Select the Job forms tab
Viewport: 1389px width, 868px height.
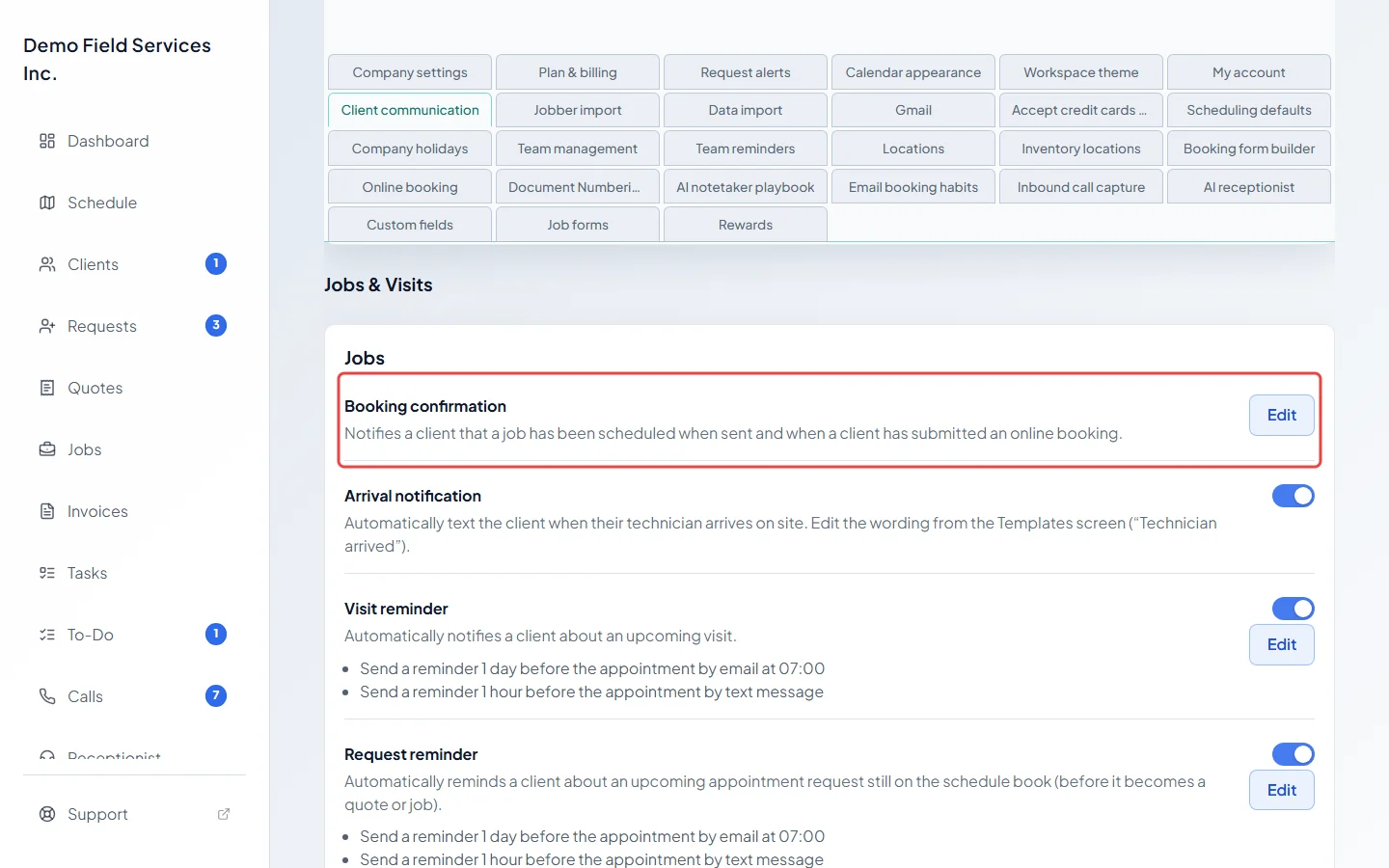[578, 225]
